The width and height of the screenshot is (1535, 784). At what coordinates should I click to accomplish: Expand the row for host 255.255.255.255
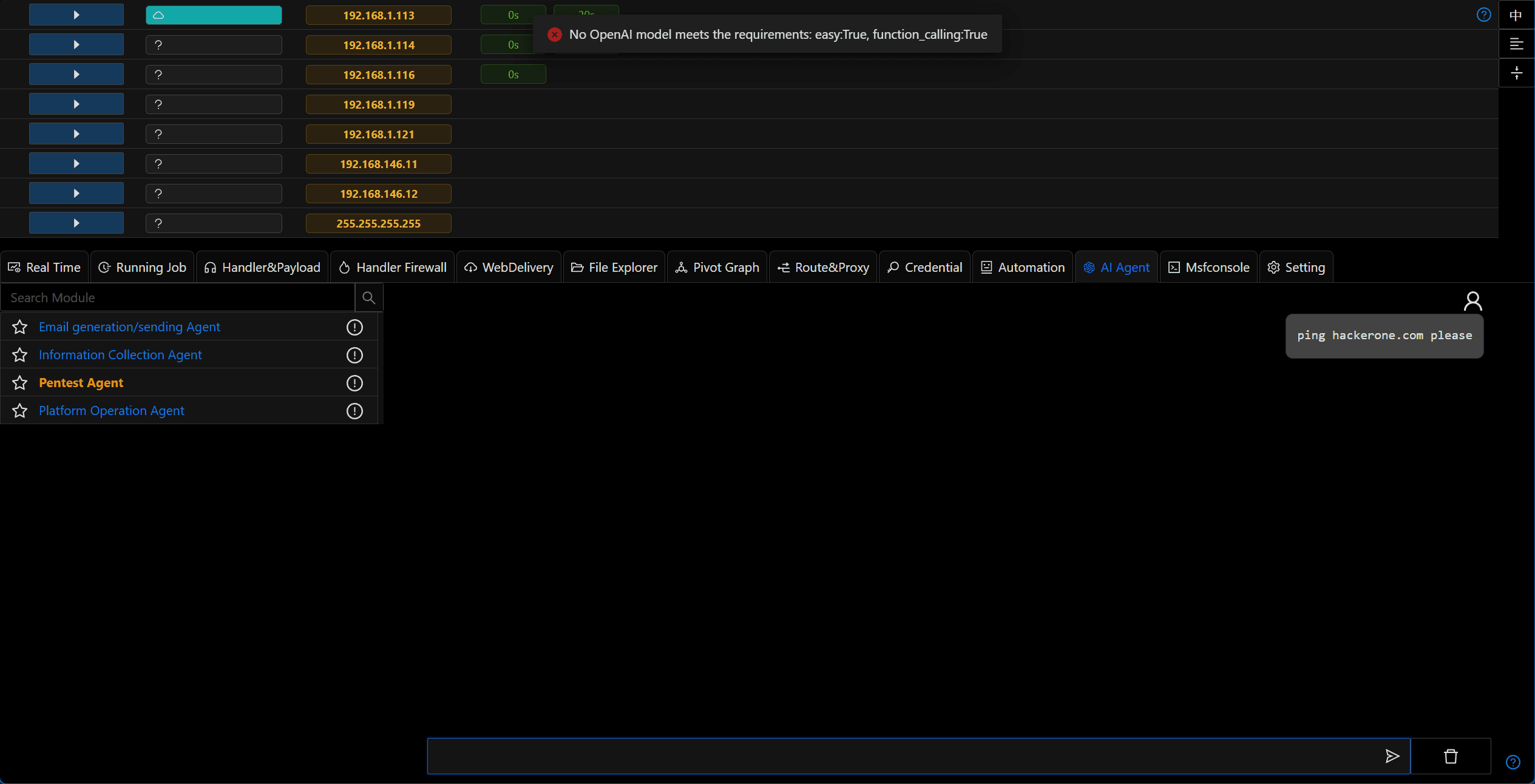pos(76,223)
